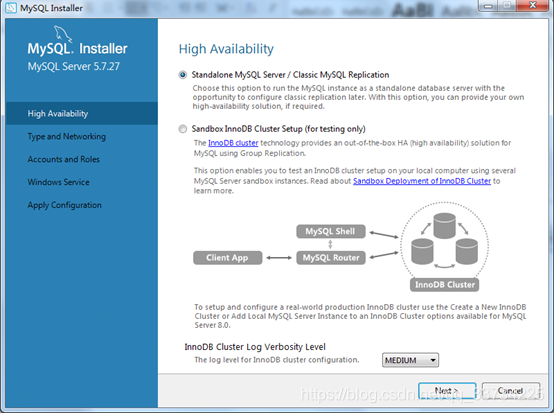Expand the MEDIUM log verbosity dropdown
Viewport: 554px width, 413px height.
pyautogui.click(x=410, y=360)
